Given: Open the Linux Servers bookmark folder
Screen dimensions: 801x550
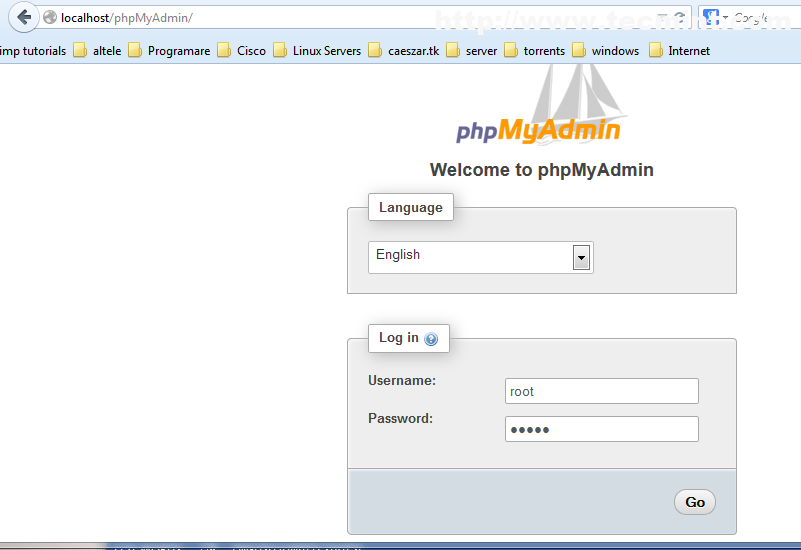Looking at the screenshot, I should click(x=317, y=51).
